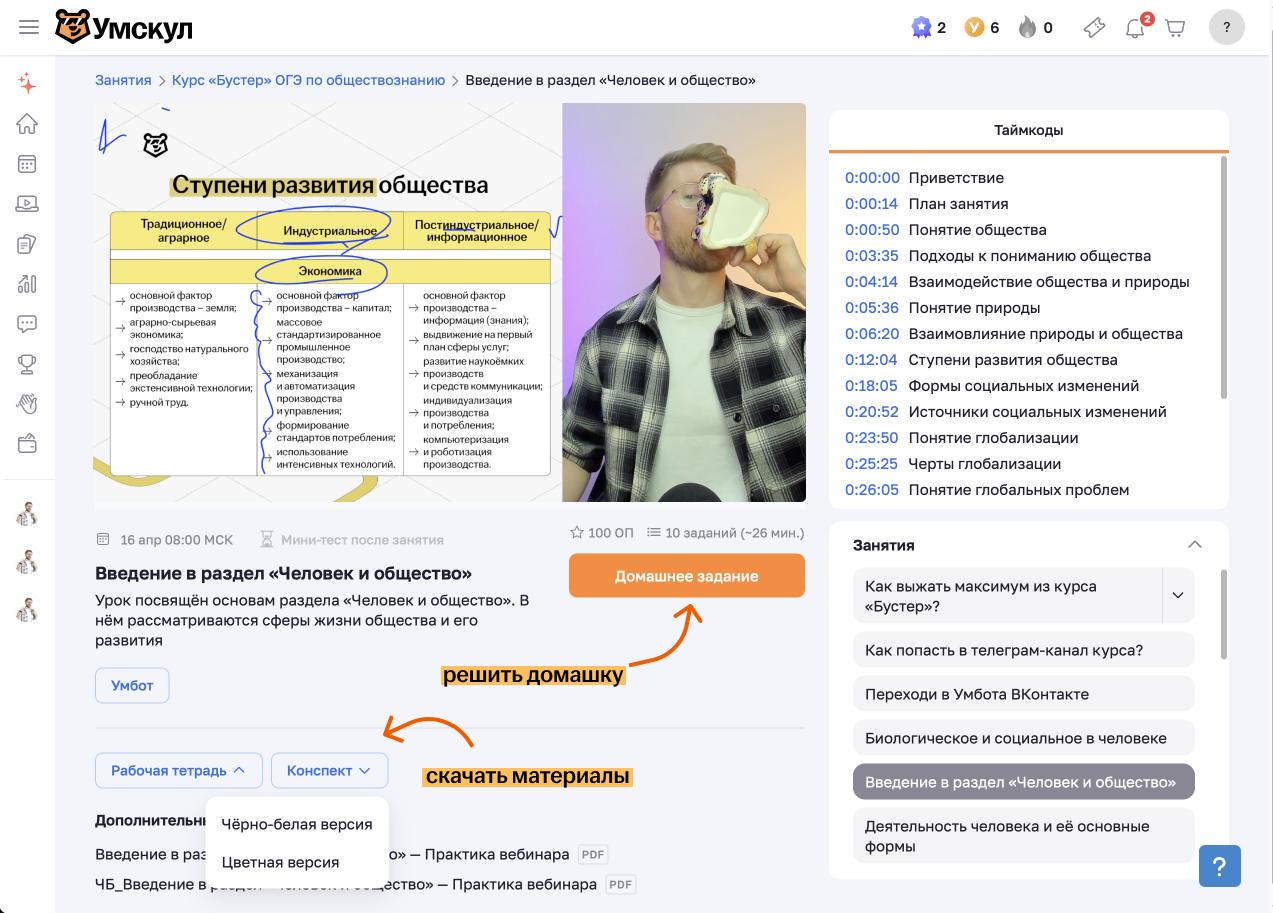Open the Умбот button

pos(132,685)
